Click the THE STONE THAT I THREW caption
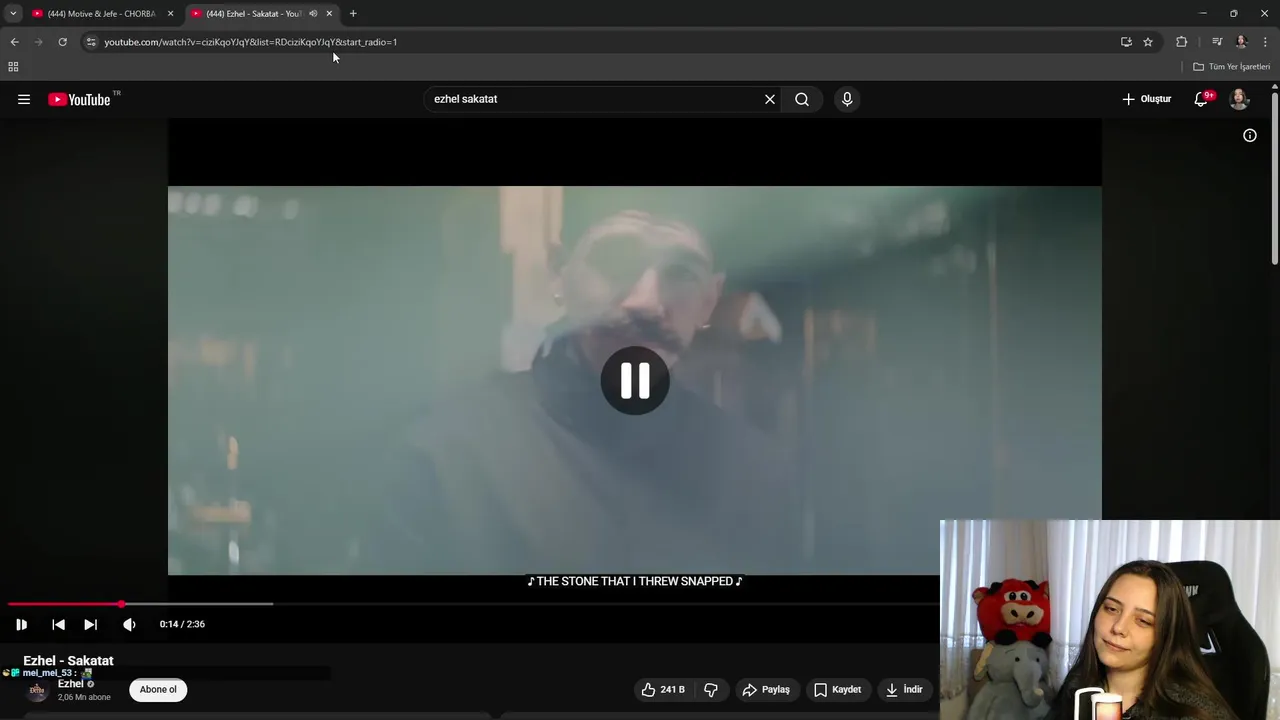Viewport: 1280px width, 720px height. coord(635,581)
